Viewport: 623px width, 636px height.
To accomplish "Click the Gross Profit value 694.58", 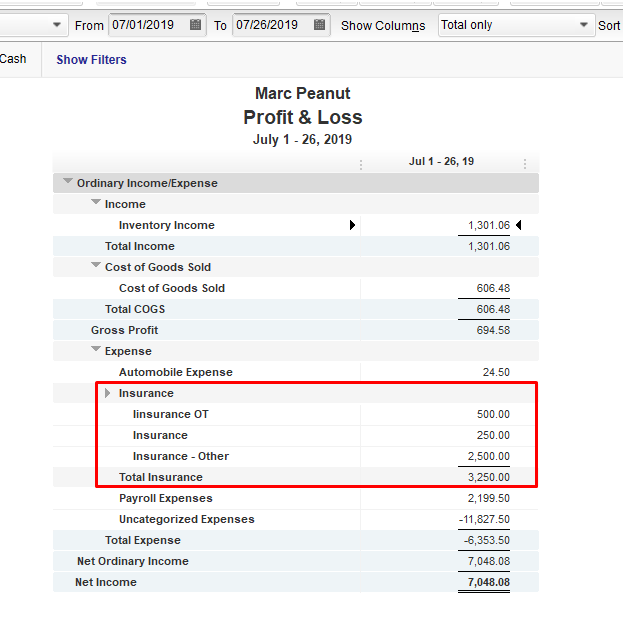I will (x=493, y=330).
